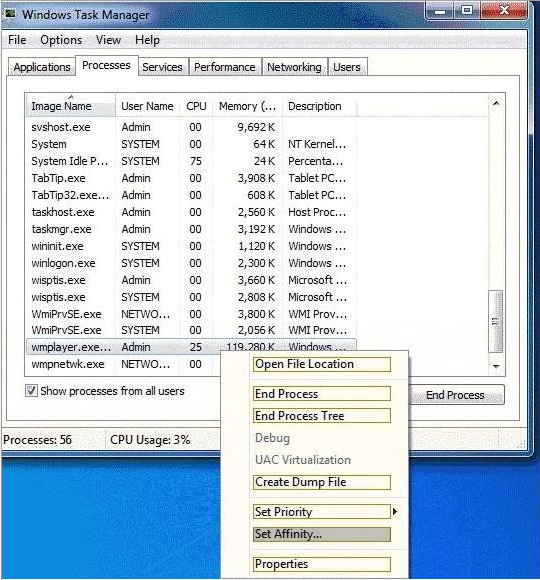Choose Open File Location from context menu
Screen dimensions: 540x580
pos(321,364)
